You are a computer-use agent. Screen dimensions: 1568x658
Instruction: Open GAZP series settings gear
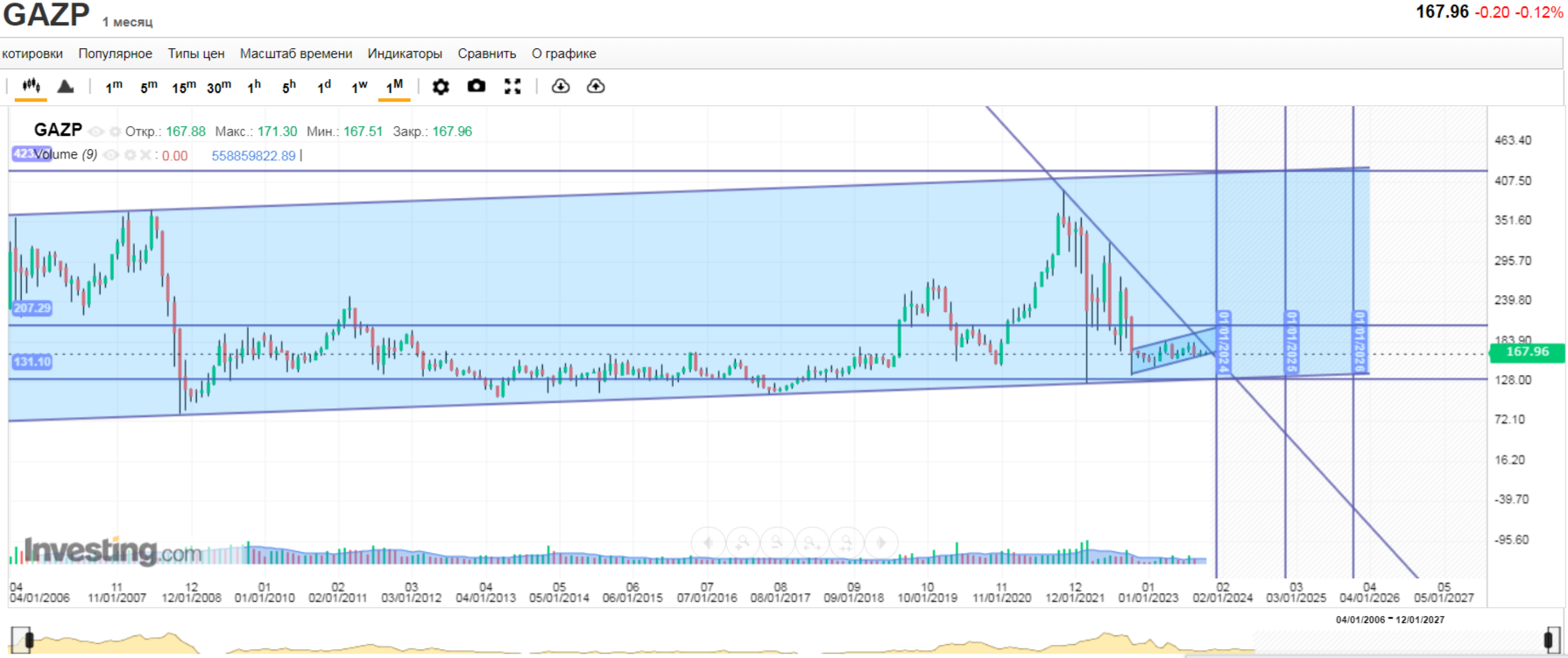point(115,131)
